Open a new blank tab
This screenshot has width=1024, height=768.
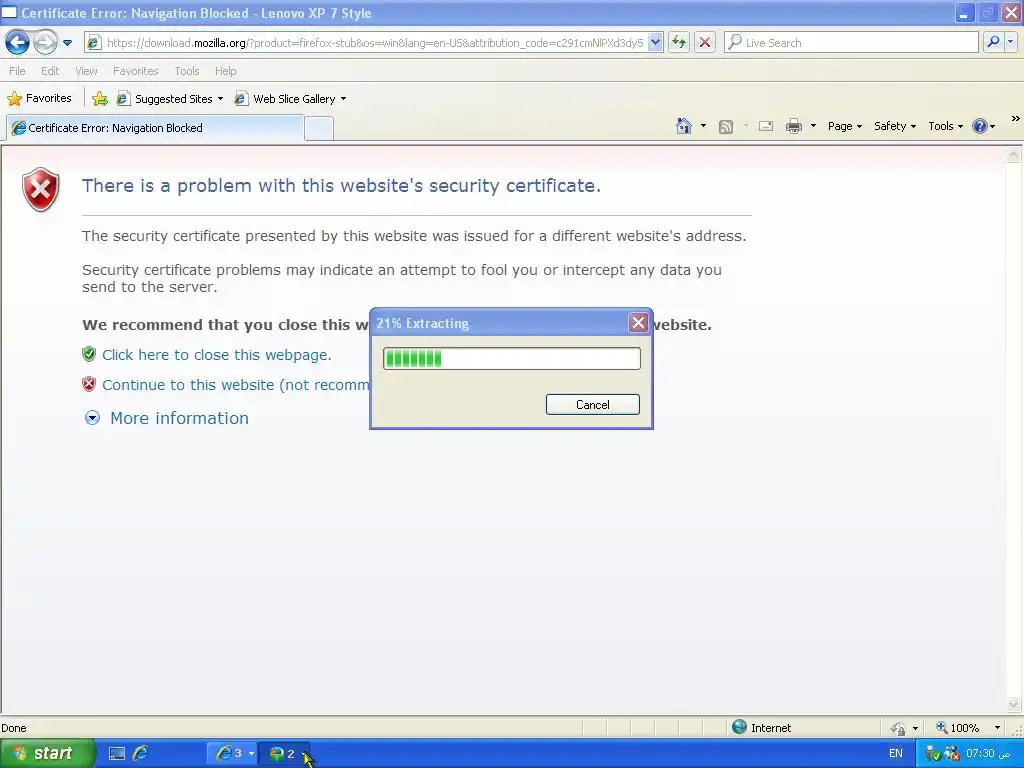coord(319,128)
